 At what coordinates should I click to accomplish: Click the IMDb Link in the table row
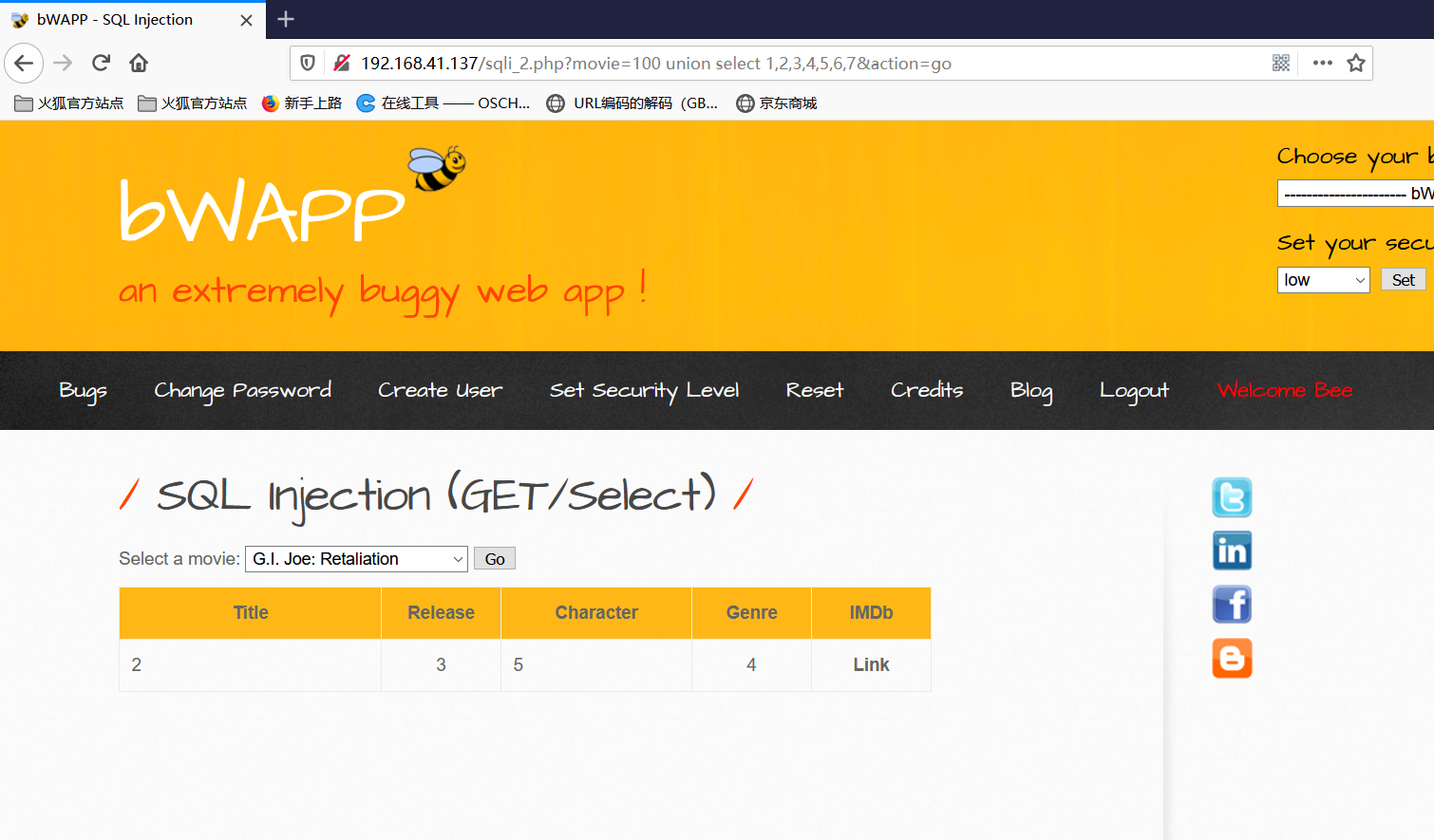(x=871, y=664)
